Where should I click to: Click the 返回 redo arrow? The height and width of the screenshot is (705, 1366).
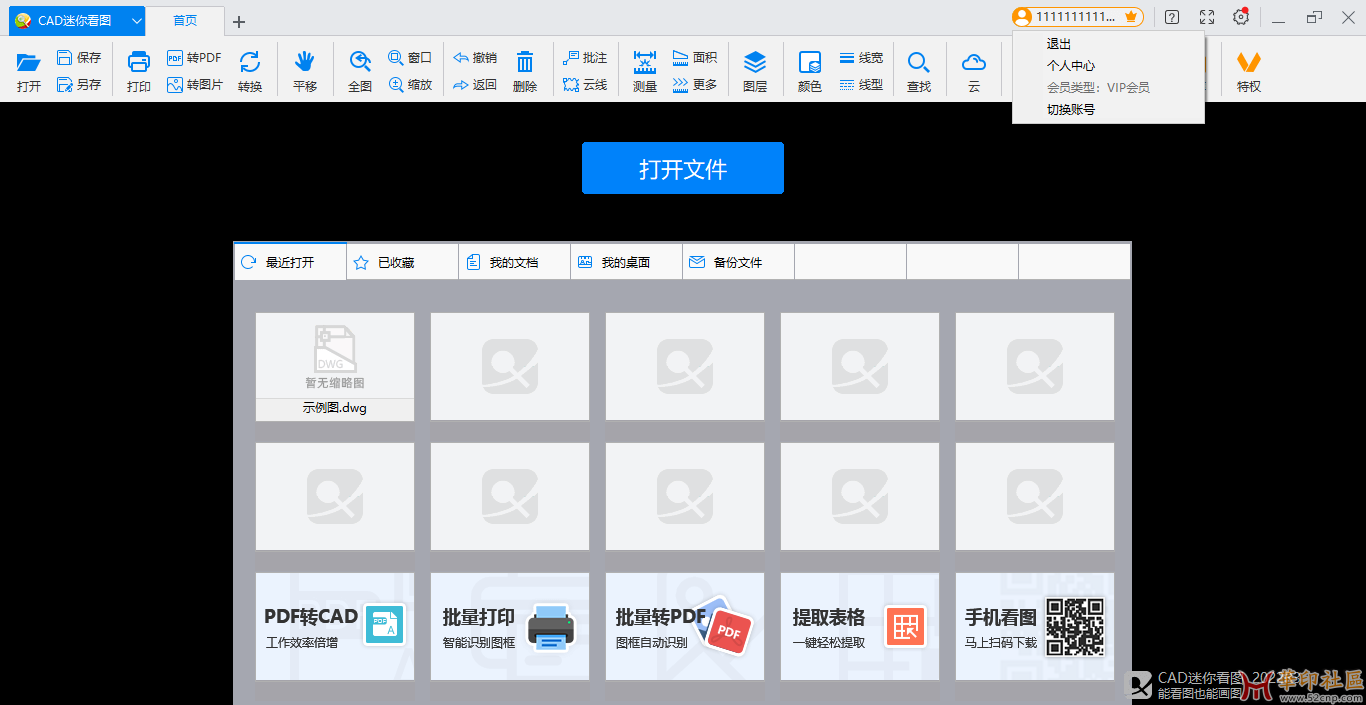[x=475, y=85]
